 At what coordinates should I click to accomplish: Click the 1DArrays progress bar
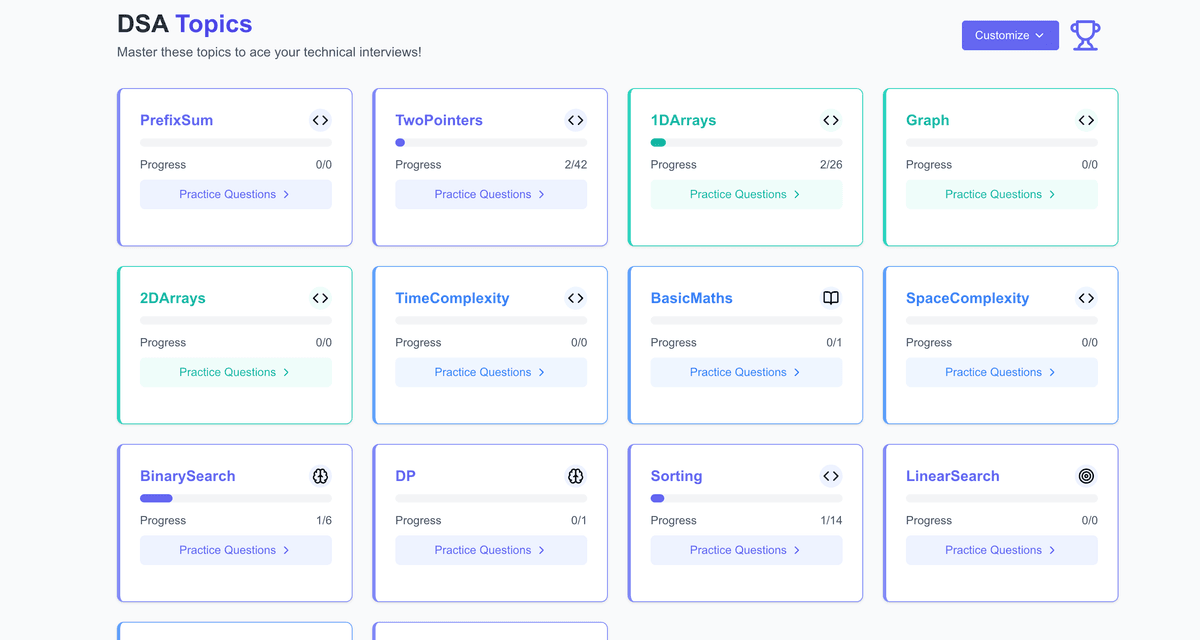point(747,143)
